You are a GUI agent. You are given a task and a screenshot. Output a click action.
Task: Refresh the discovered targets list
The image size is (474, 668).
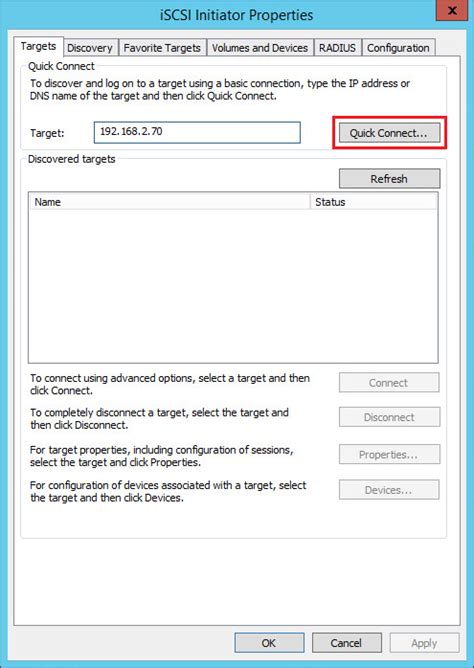389,179
